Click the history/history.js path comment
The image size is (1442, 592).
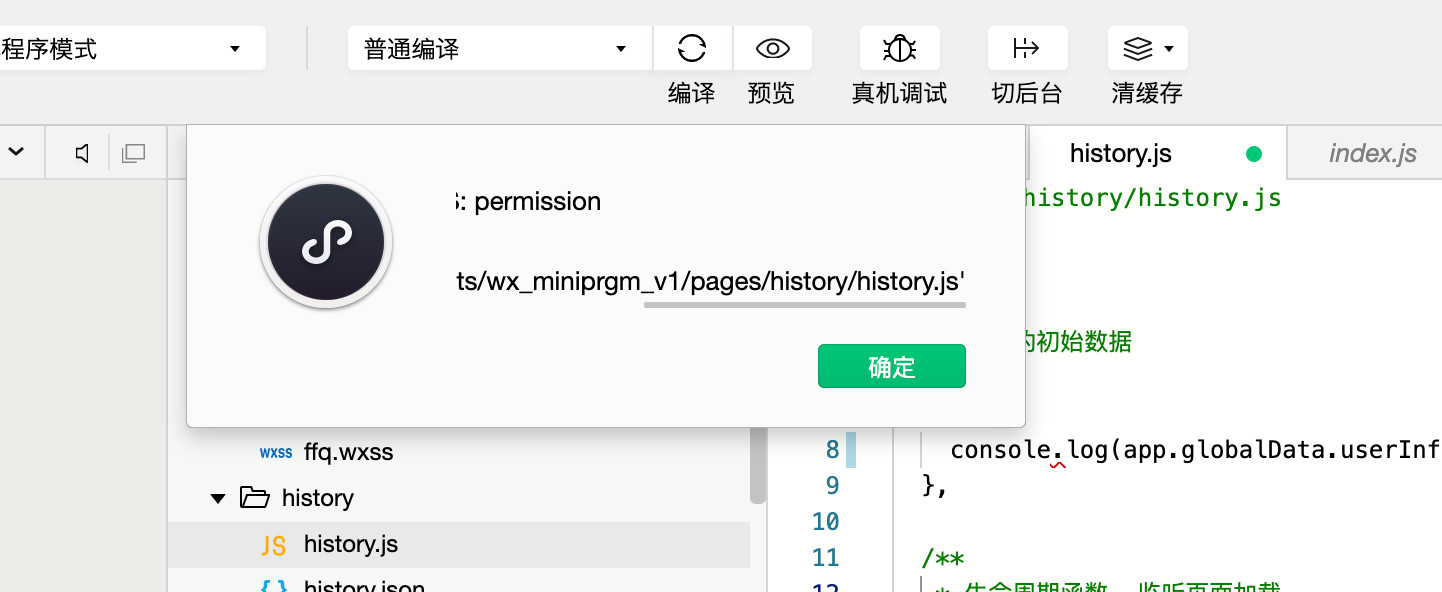tap(1153, 198)
